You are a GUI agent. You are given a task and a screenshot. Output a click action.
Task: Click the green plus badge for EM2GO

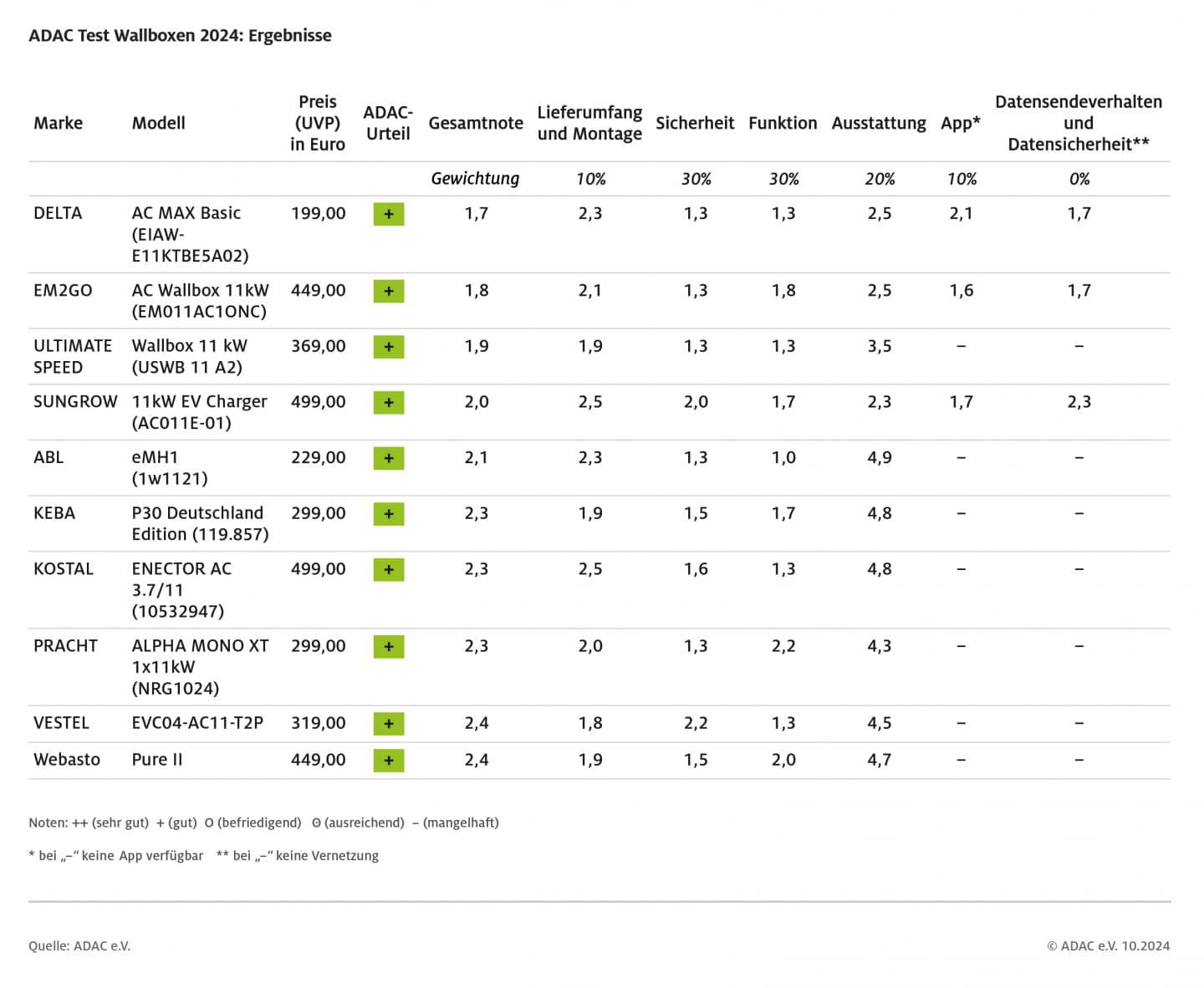[388, 291]
